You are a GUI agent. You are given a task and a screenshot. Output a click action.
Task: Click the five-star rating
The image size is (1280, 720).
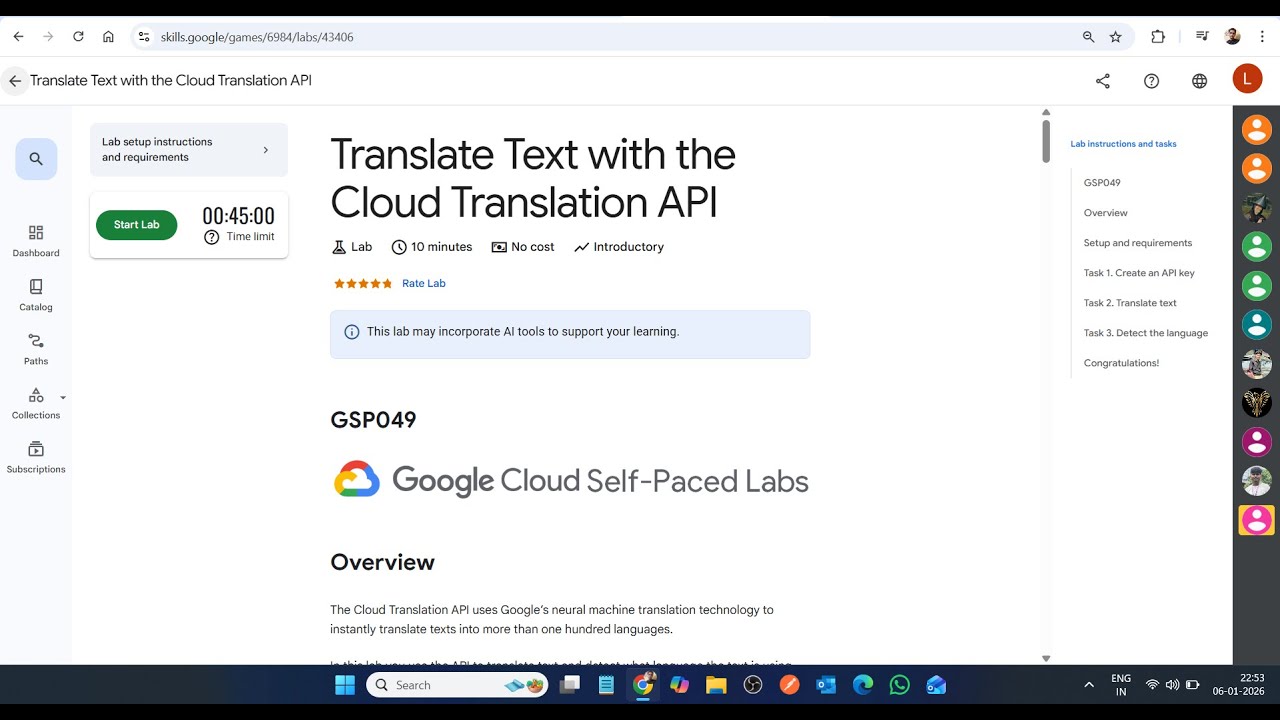pos(363,284)
